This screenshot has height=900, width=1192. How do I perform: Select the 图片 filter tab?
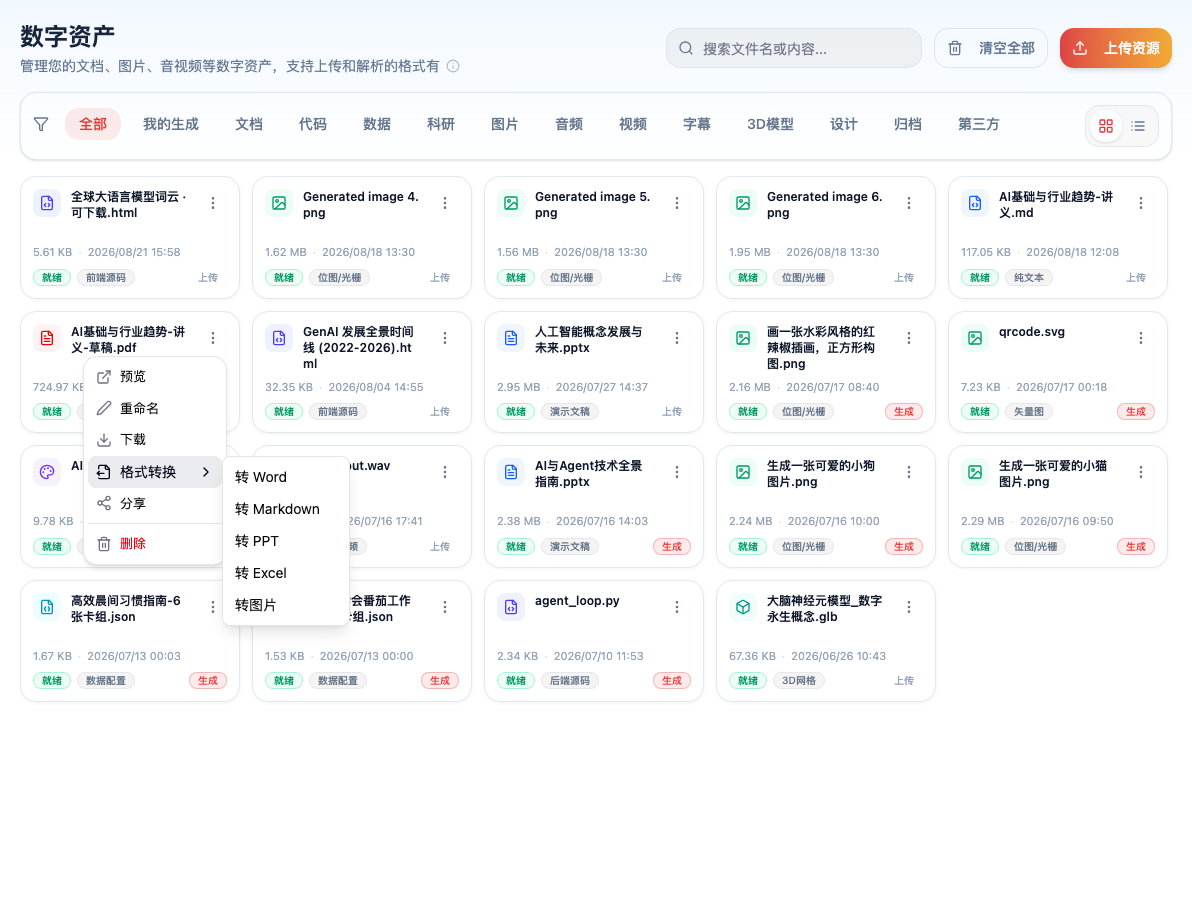[505, 124]
